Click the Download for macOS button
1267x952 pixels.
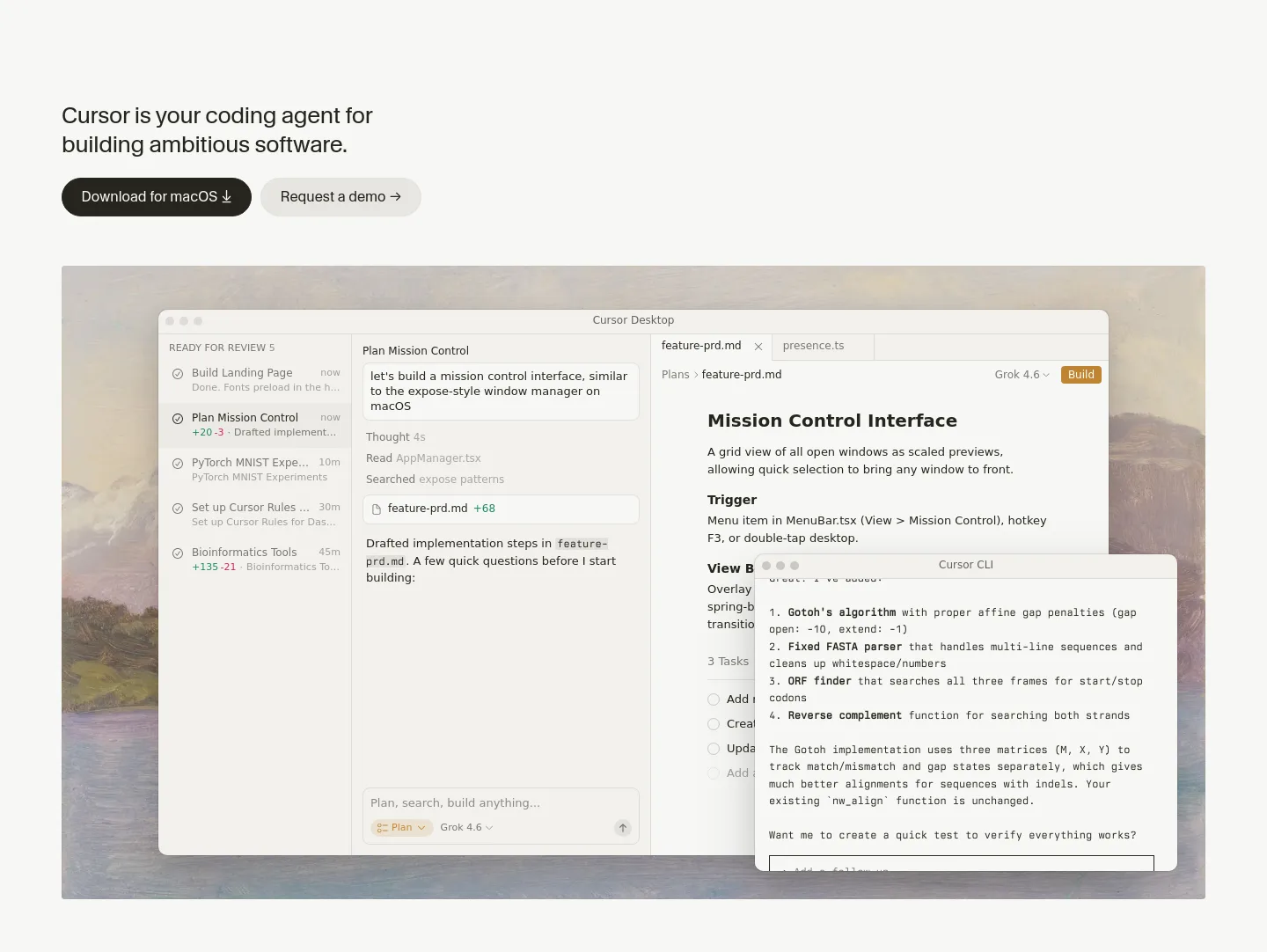coord(157,197)
